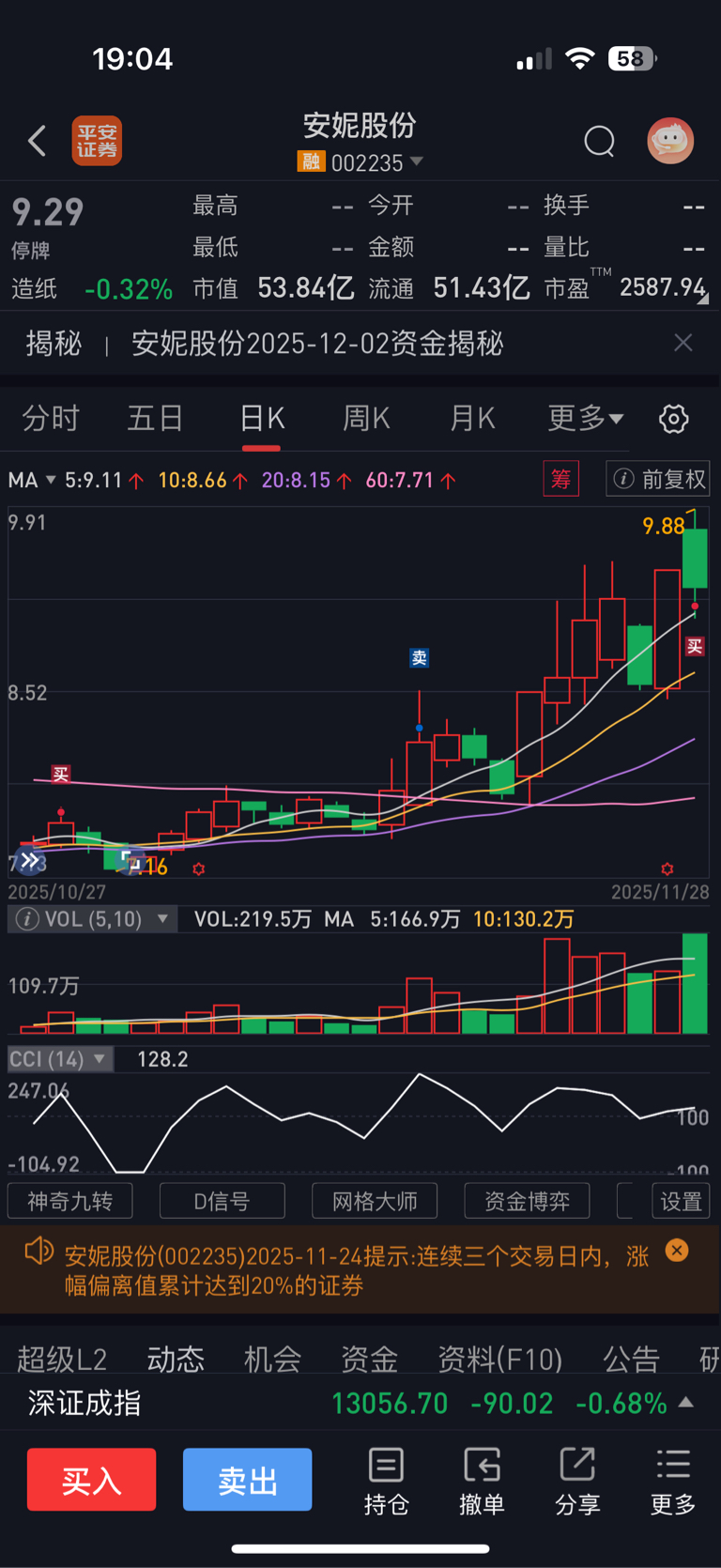
Task: Tap the battery indicator in status bar
Action: pos(632,59)
